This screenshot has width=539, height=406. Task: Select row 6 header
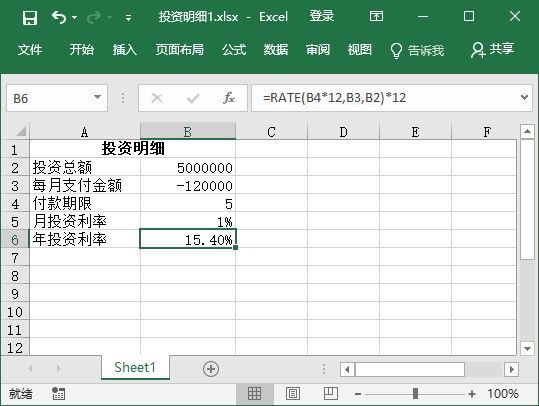point(15,239)
